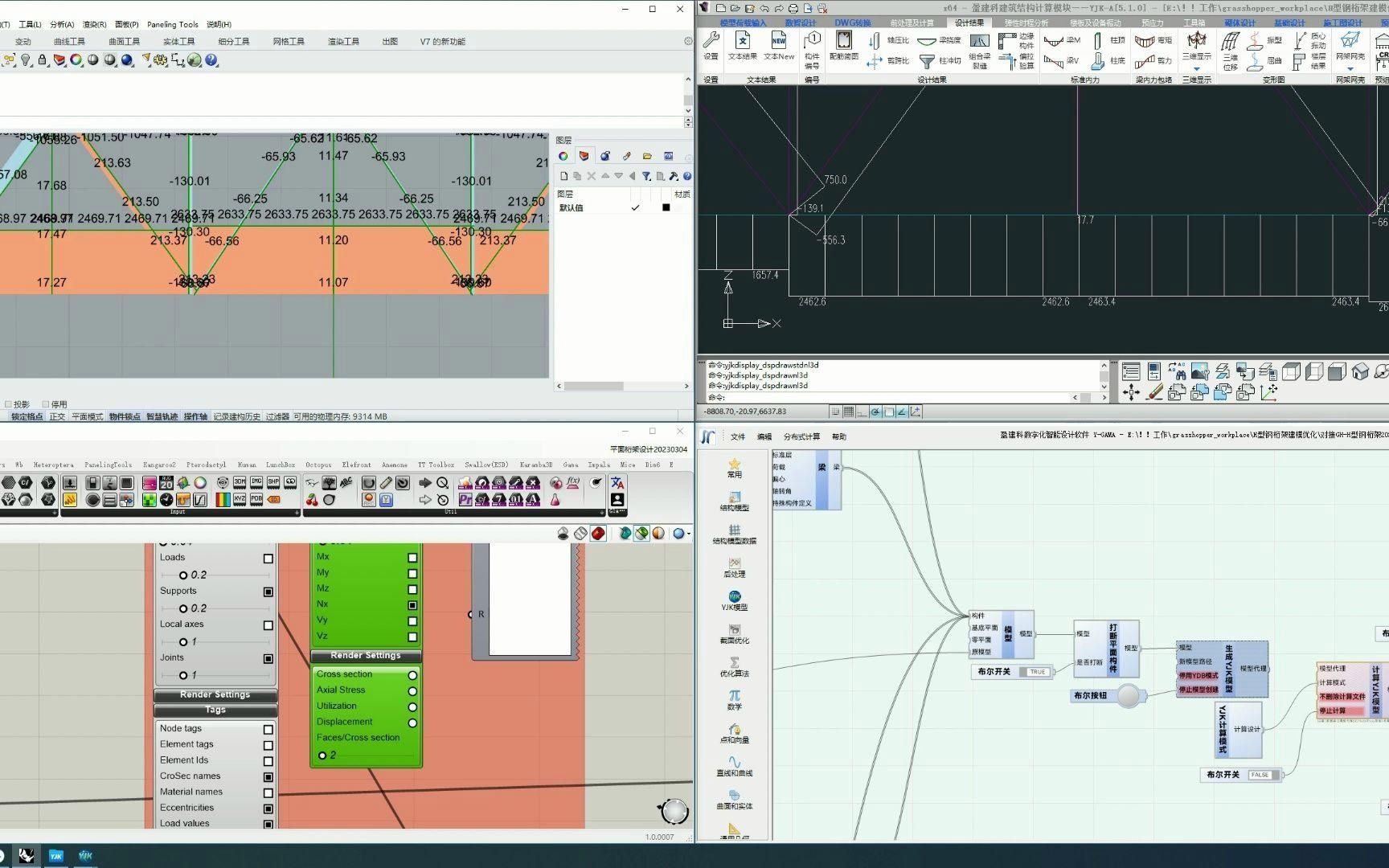
Task: Expand the green panel Render Settings header
Action: click(x=366, y=656)
